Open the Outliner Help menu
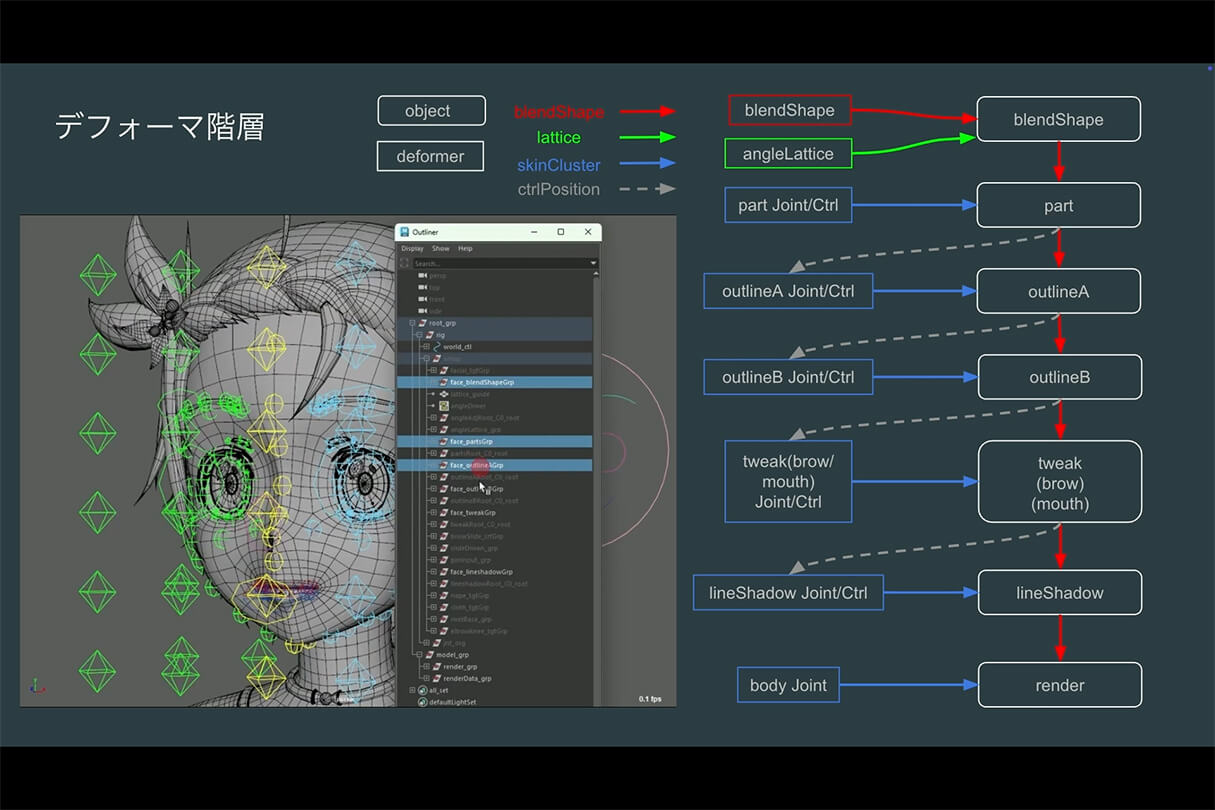The height and width of the screenshot is (810, 1215). tap(465, 248)
